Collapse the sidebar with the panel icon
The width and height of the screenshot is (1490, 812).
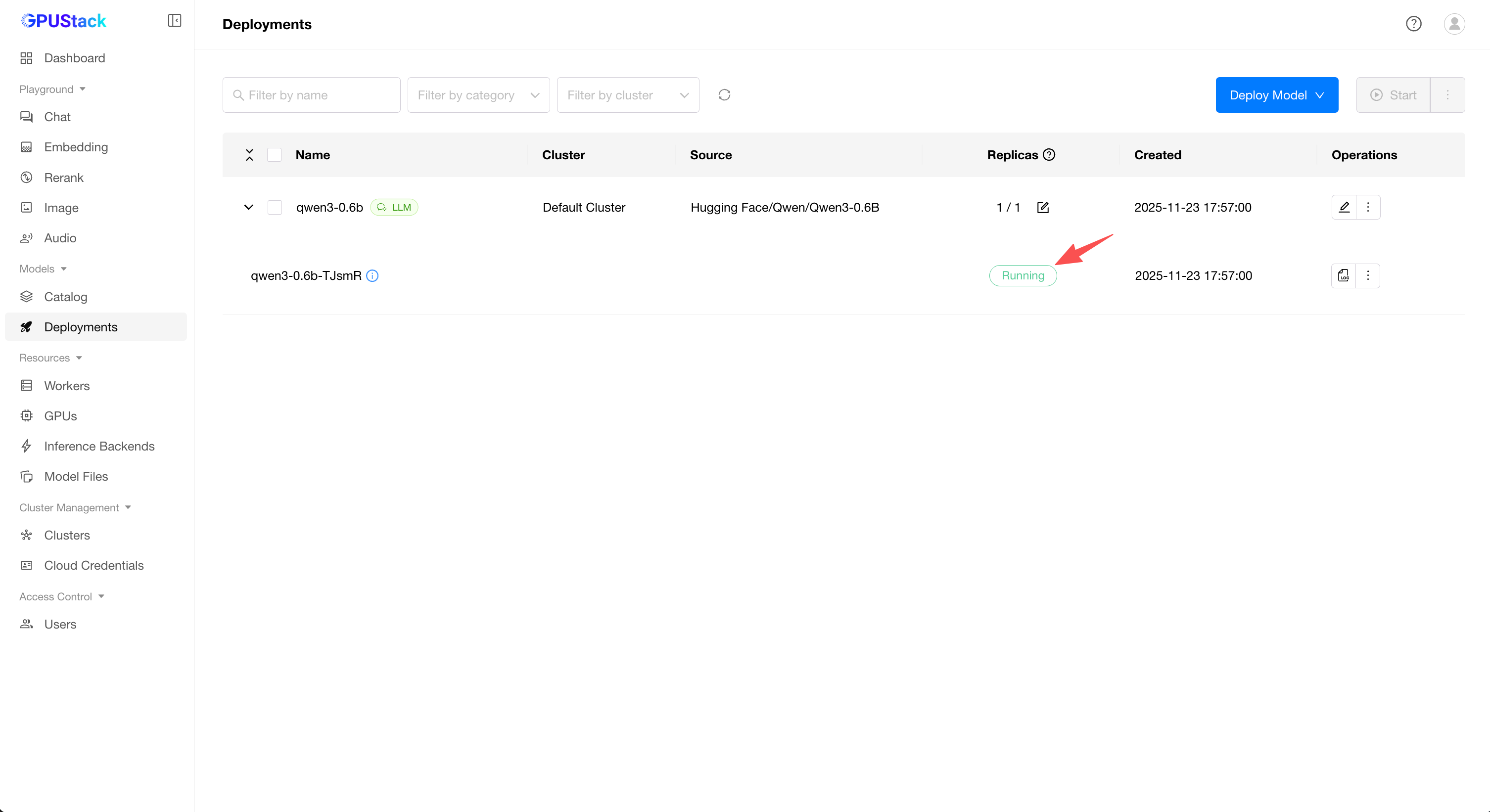(174, 21)
